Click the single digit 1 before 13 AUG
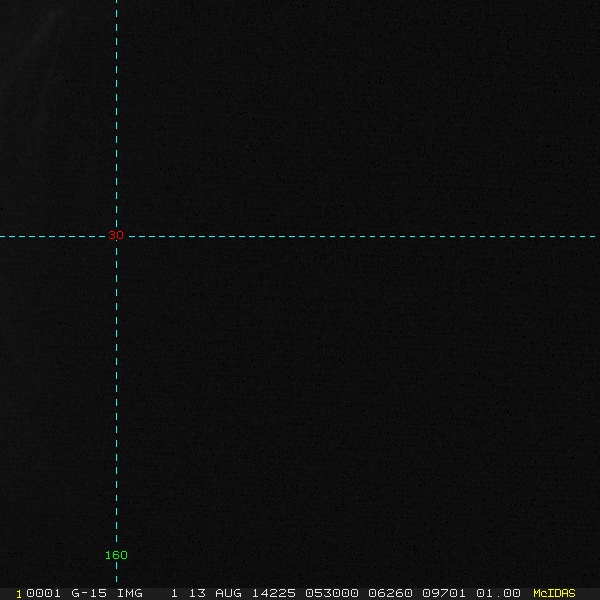 point(174,593)
